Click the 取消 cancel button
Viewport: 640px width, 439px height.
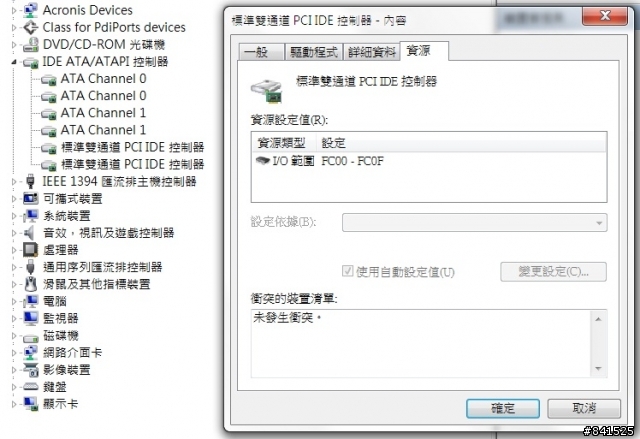(x=584, y=408)
